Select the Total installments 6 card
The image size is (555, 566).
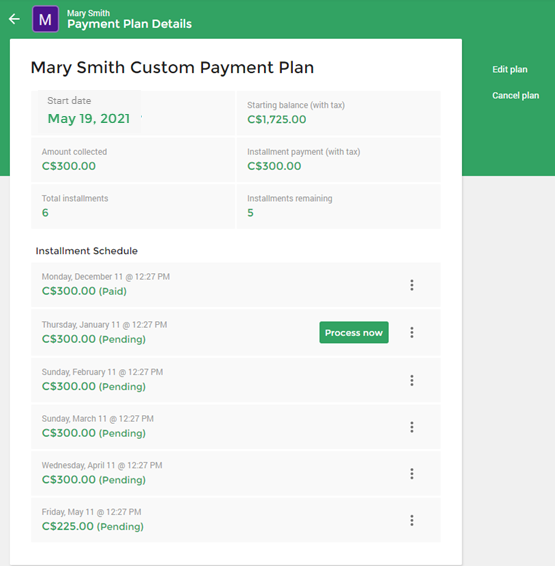133,206
